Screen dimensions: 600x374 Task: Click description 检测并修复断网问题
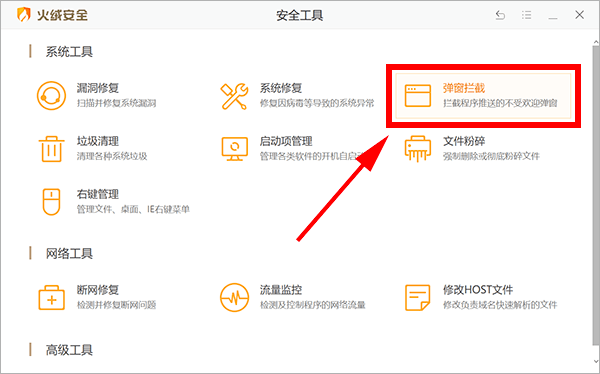click(116, 305)
